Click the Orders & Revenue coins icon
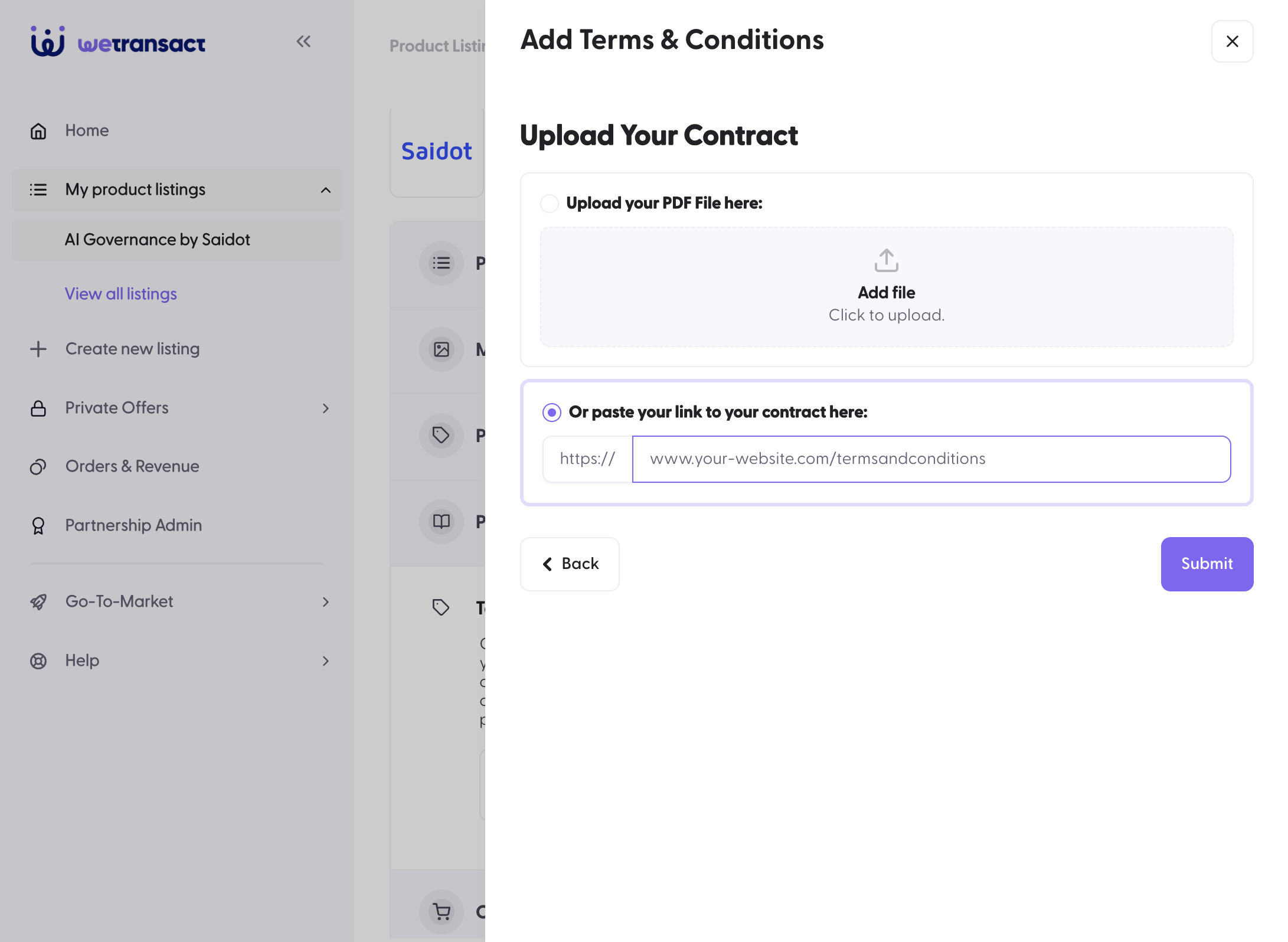Viewport: 1288px width, 942px height. pos(38,467)
